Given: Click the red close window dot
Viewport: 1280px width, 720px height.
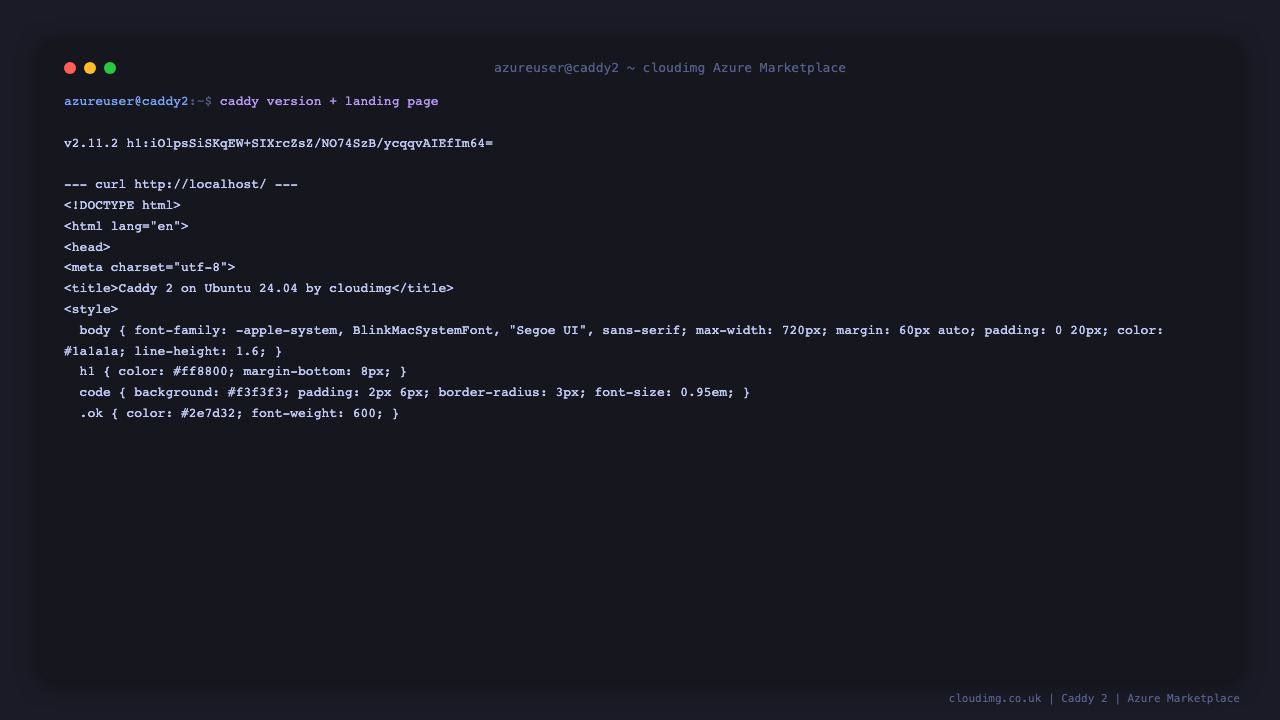Looking at the screenshot, I should (70, 68).
